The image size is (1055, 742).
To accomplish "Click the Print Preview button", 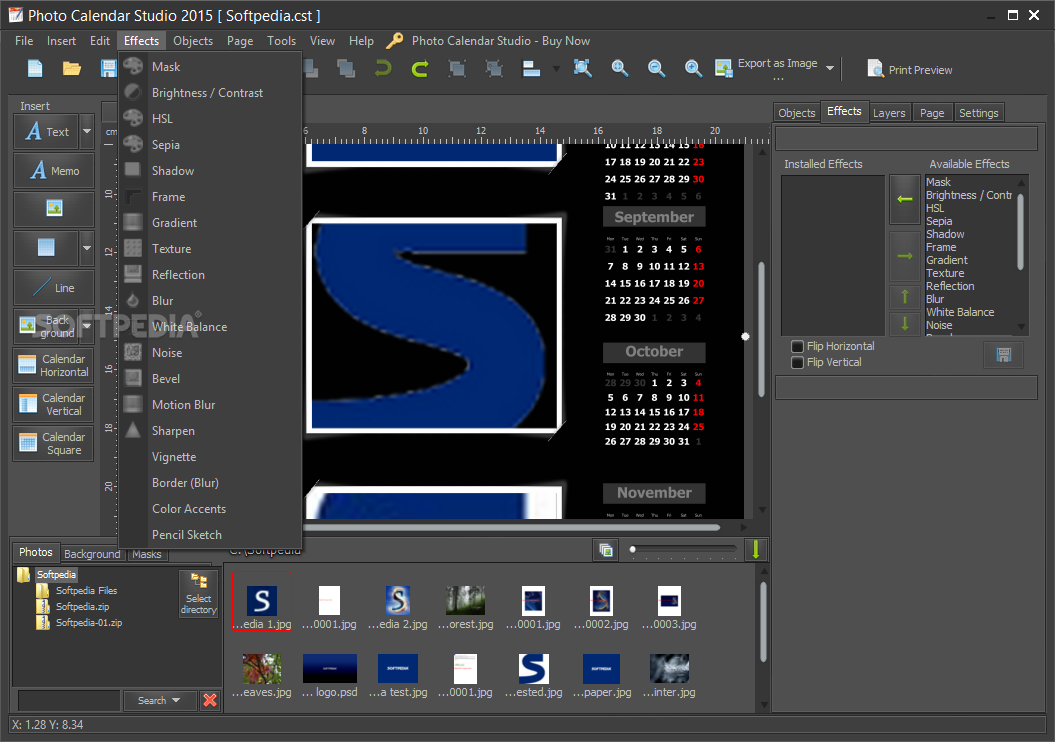I will (x=909, y=70).
